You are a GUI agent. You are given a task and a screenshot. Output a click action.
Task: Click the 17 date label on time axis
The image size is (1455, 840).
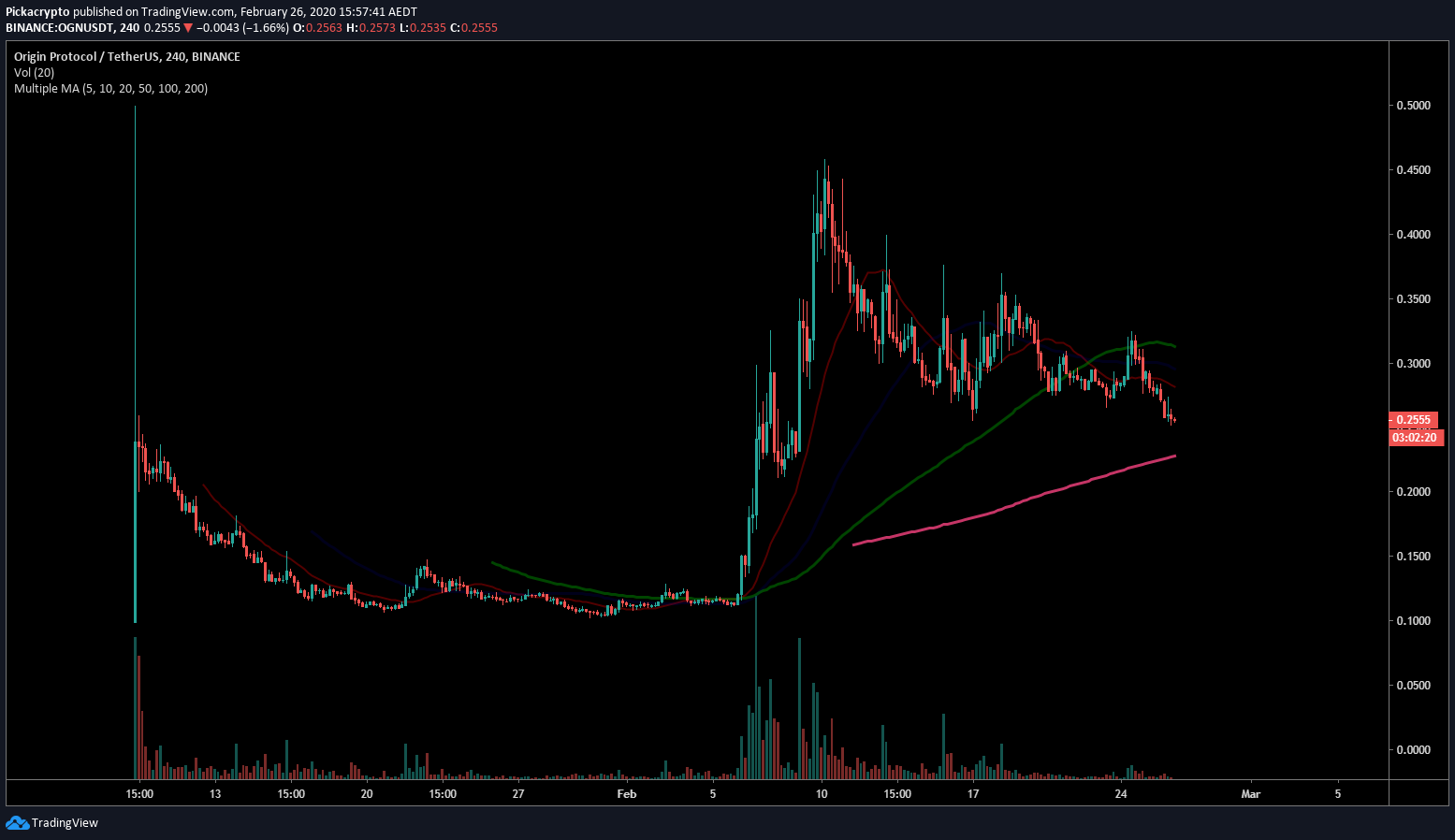[x=973, y=794]
